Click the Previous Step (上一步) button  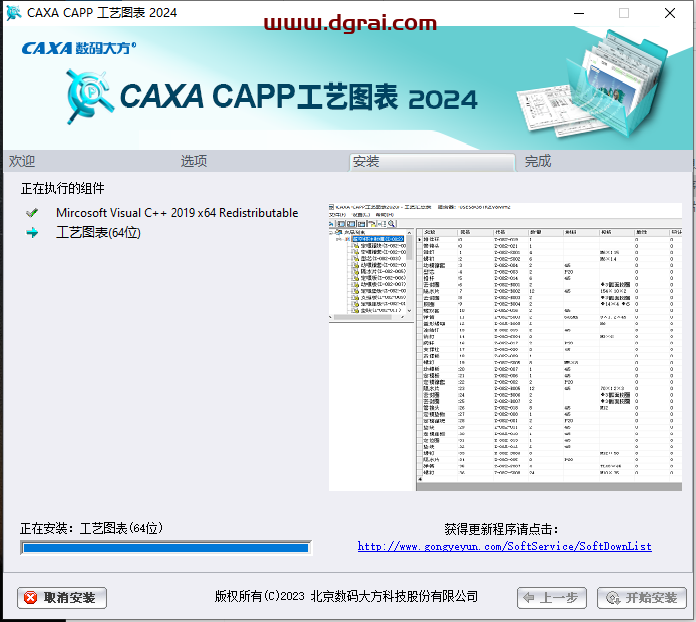[551, 598]
